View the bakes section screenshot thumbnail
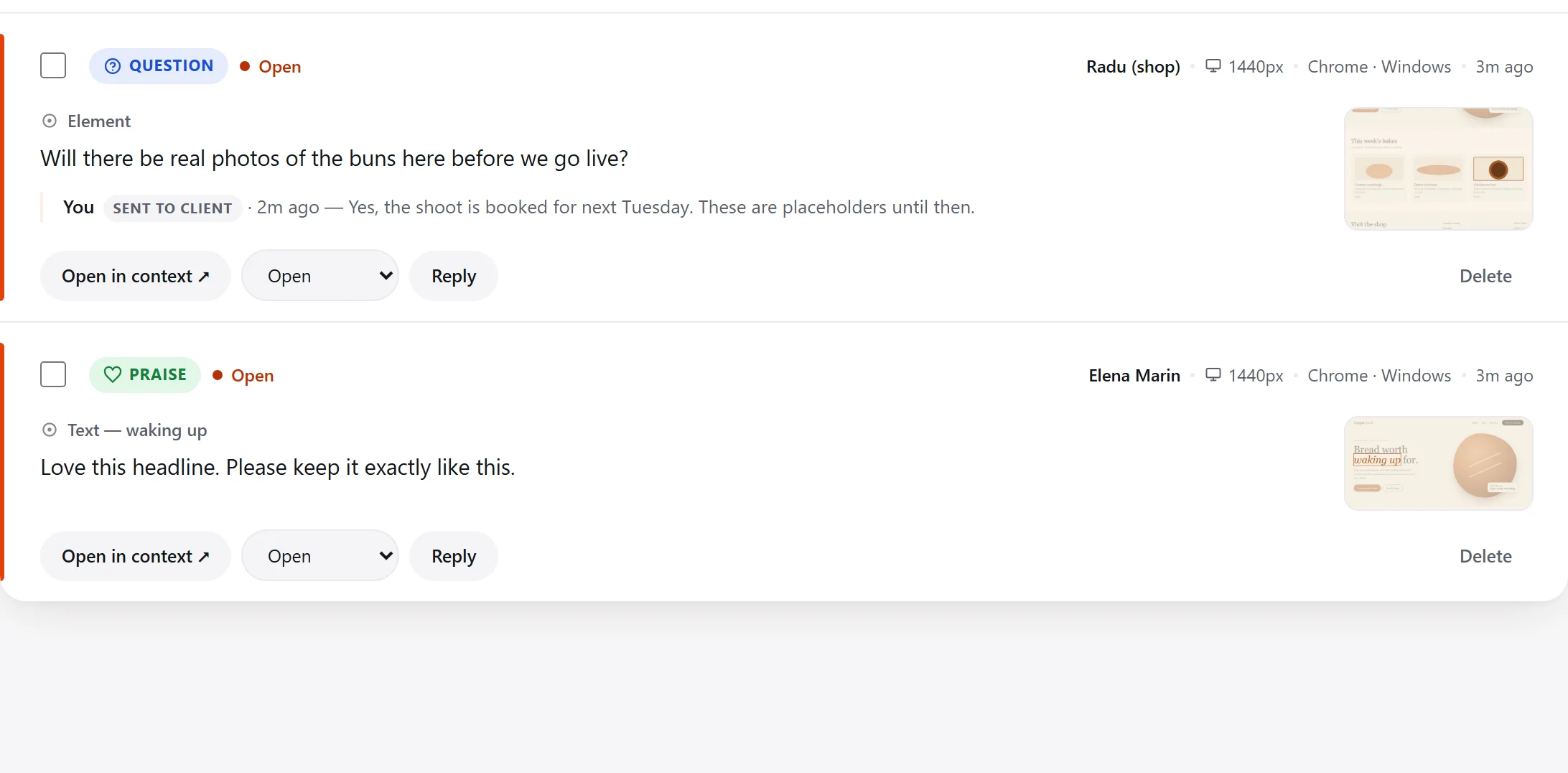 [1439, 169]
